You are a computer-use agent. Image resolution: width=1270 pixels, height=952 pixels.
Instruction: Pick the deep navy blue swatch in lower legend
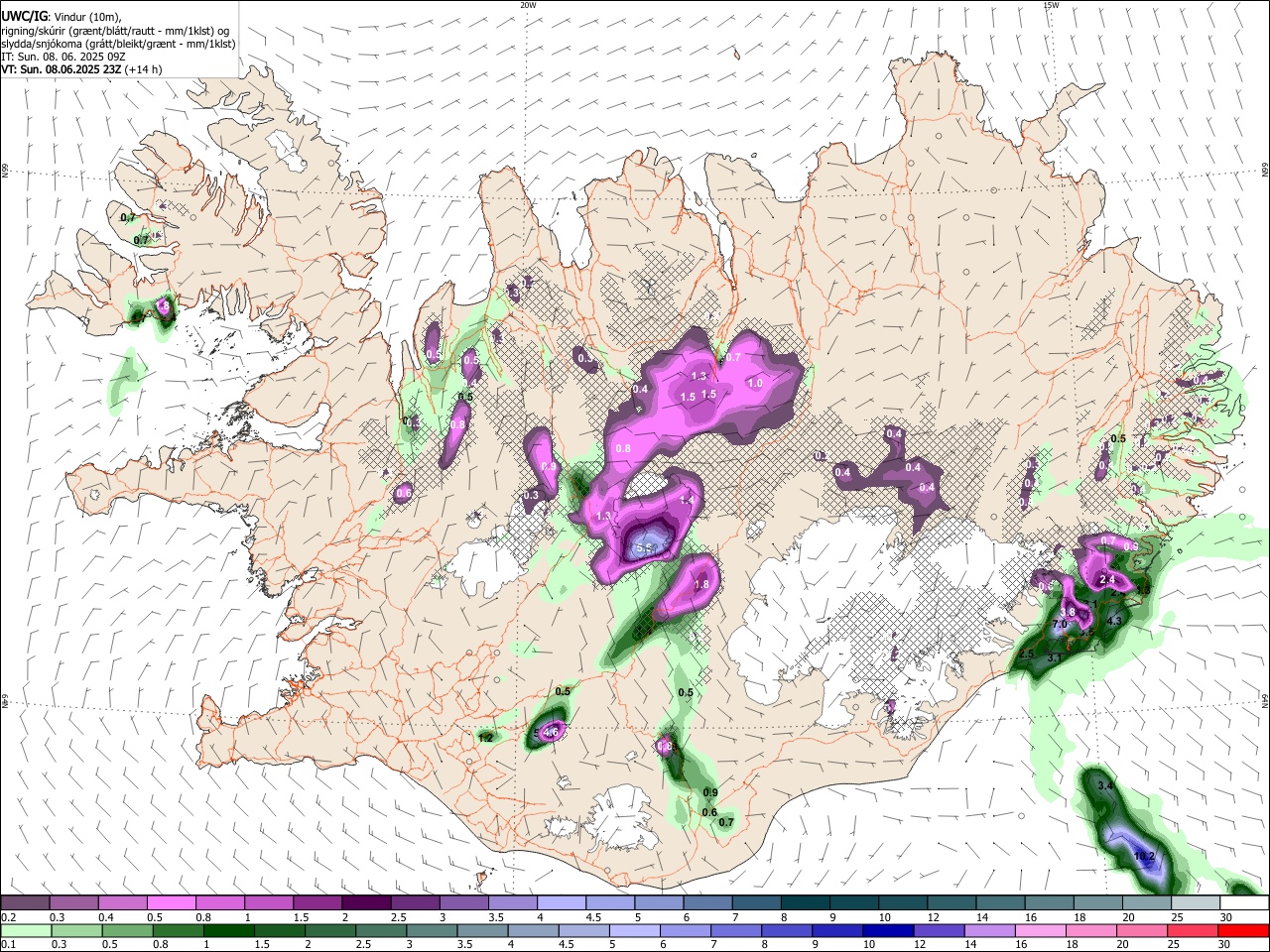[x=886, y=930]
